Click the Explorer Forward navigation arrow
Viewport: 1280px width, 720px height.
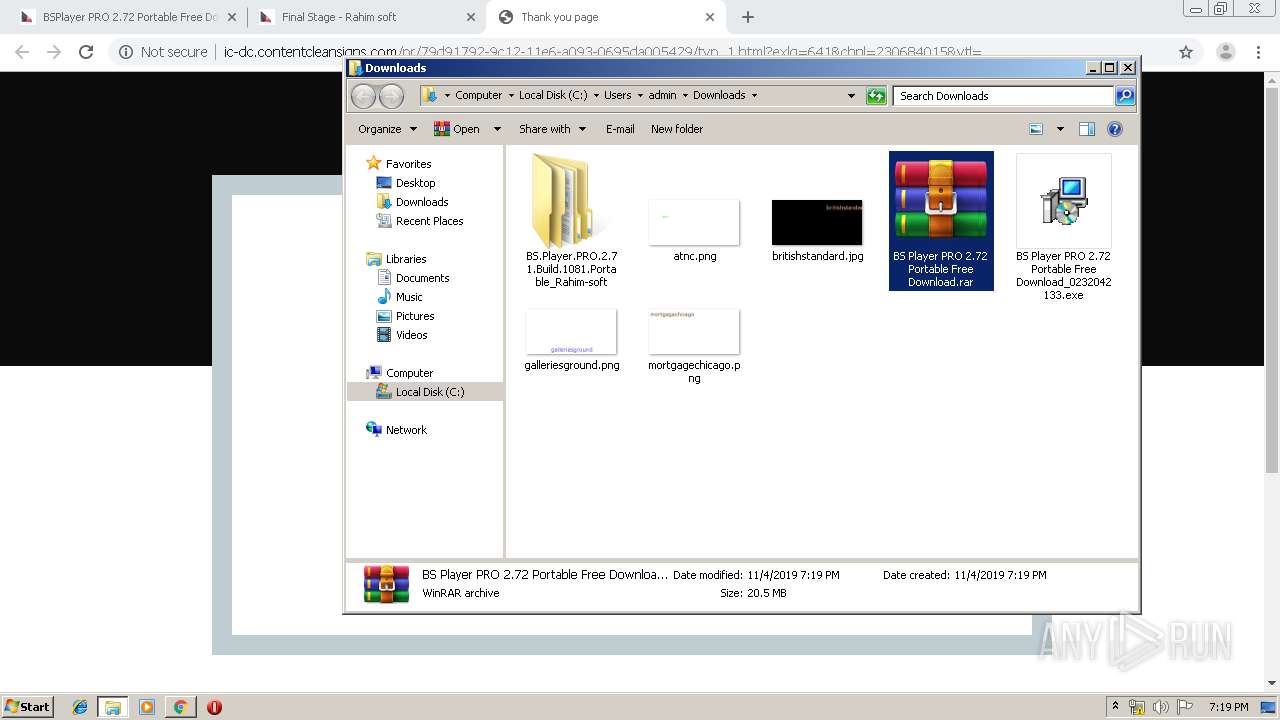(x=391, y=96)
